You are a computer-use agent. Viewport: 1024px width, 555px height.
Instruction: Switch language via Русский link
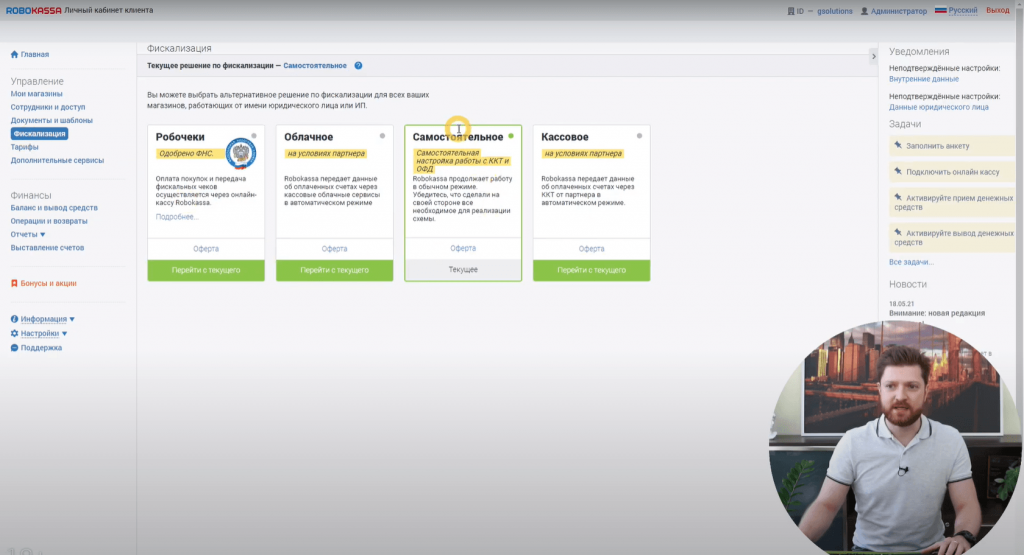pyautogui.click(x=963, y=10)
